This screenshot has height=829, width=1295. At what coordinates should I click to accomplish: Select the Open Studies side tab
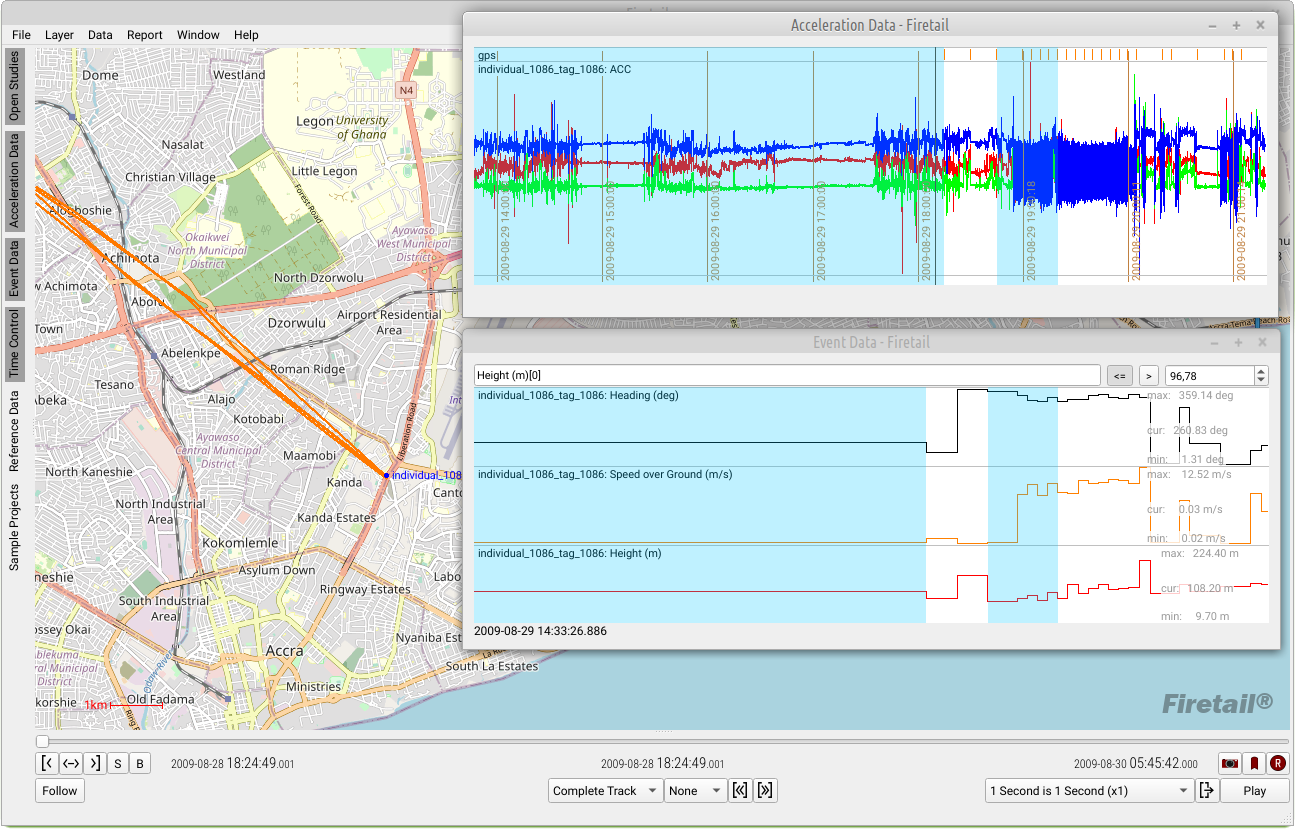(14, 86)
